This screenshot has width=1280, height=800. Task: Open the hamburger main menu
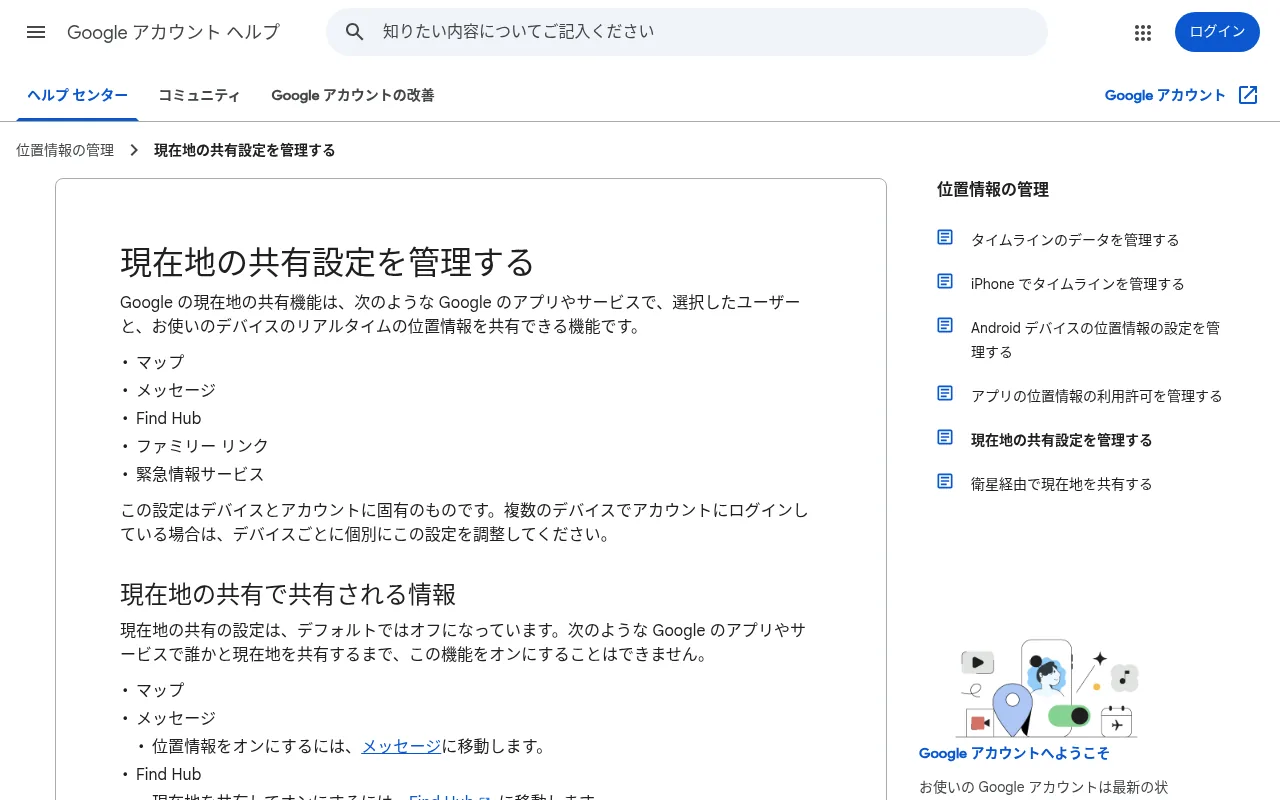(x=36, y=32)
